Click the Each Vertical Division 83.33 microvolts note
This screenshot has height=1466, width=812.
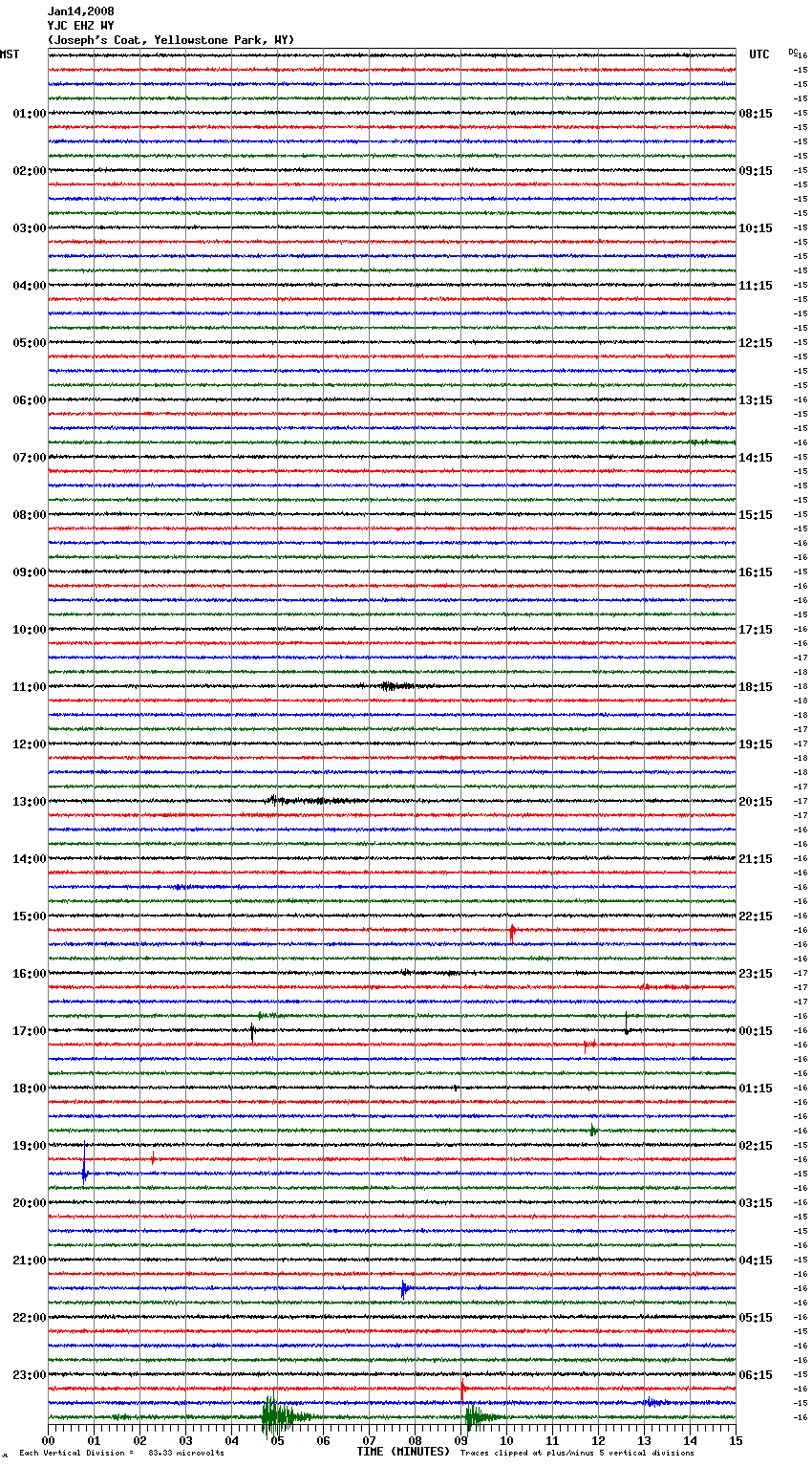click(121, 1453)
